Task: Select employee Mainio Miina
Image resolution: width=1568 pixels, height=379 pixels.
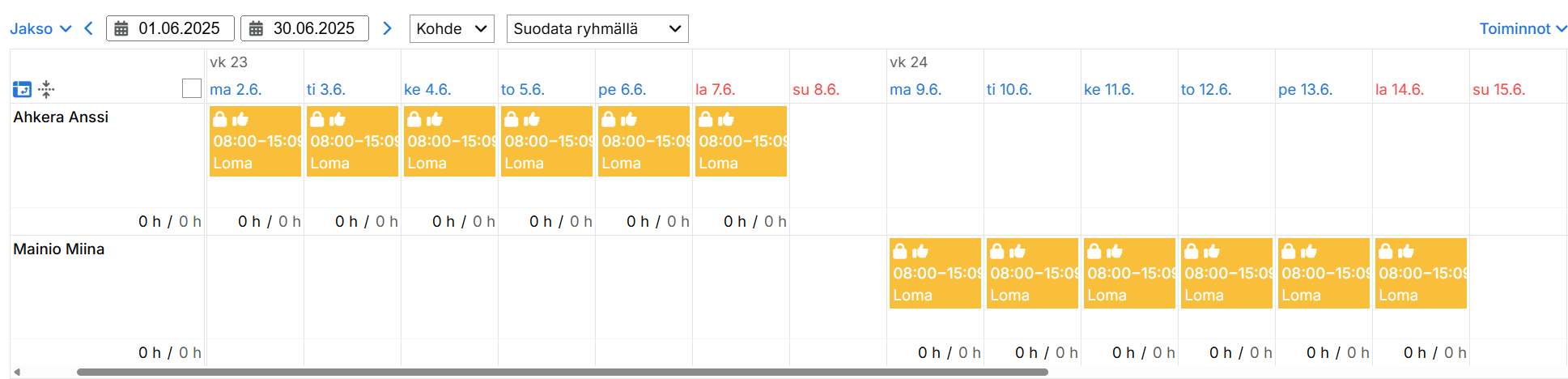Action: pyautogui.click(x=59, y=249)
